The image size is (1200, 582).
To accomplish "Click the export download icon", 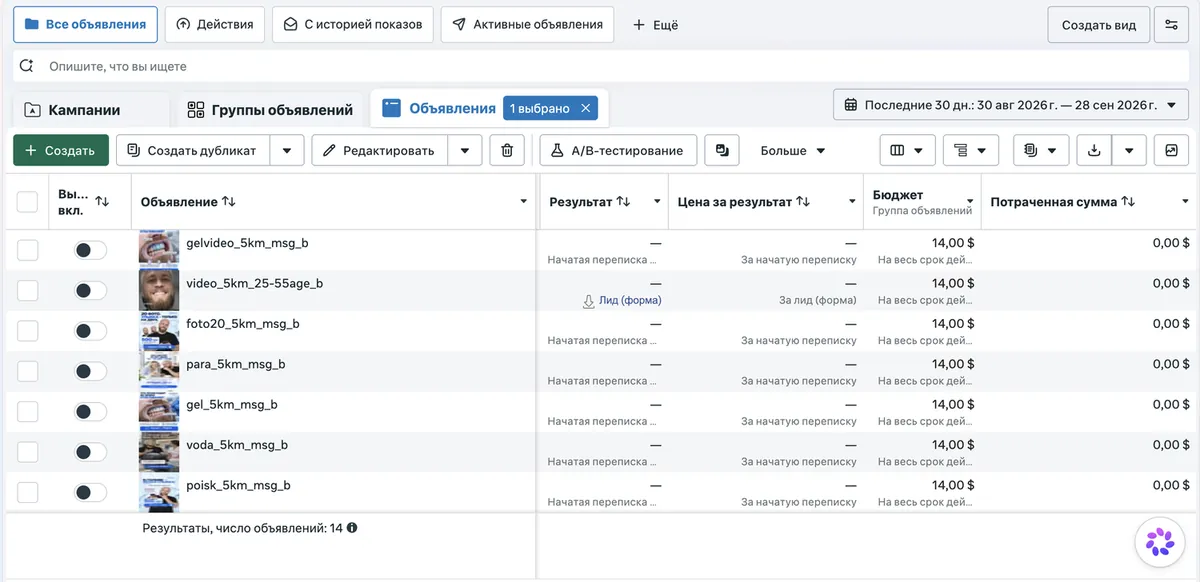I will click(1094, 150).
